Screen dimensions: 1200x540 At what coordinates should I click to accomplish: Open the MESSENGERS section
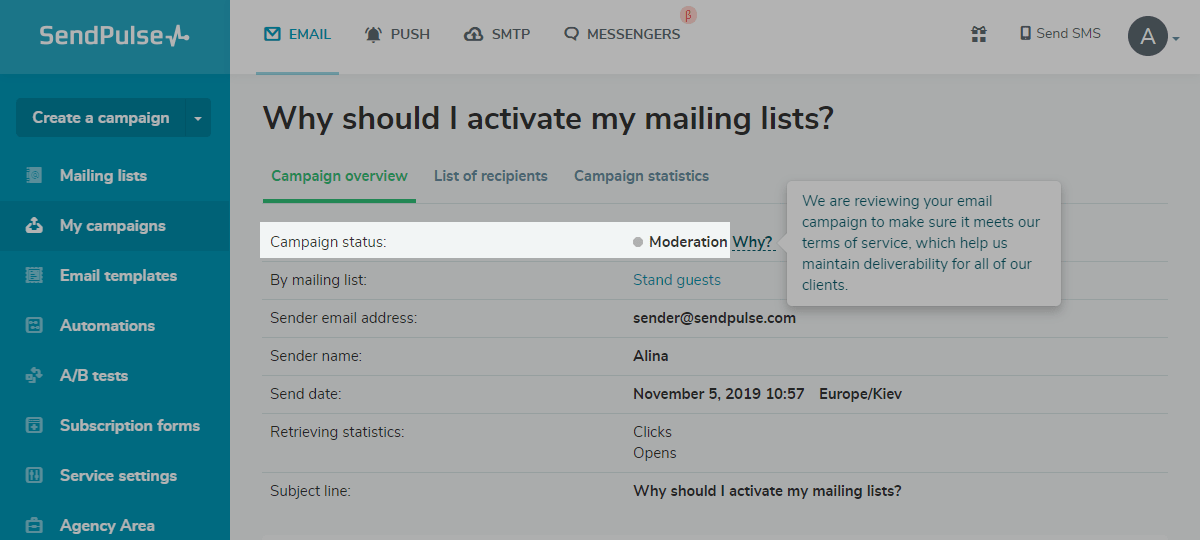pyautogui.click(x=622, y=34)
